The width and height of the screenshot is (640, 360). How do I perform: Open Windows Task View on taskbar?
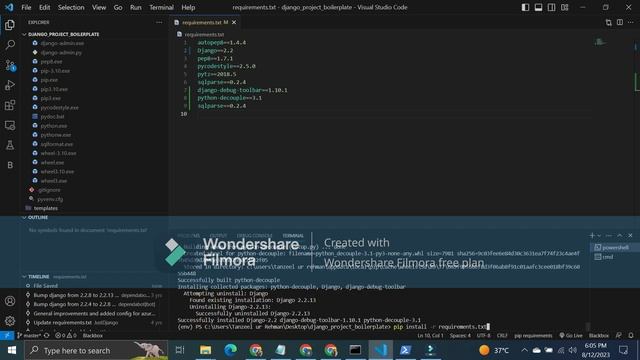180,350
